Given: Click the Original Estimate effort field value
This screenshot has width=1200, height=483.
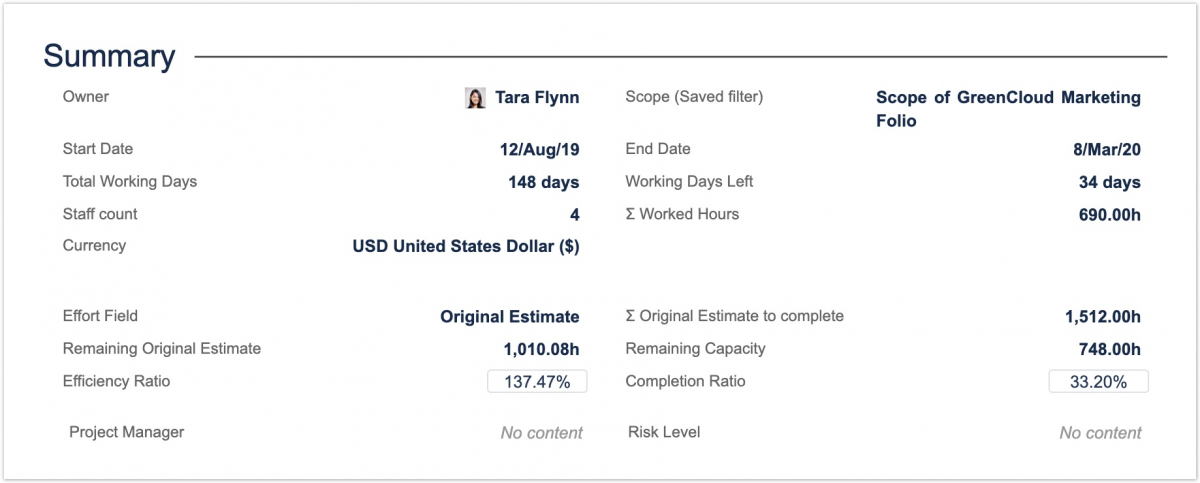Looking at the screenshot, I should [x=509, y=317].
